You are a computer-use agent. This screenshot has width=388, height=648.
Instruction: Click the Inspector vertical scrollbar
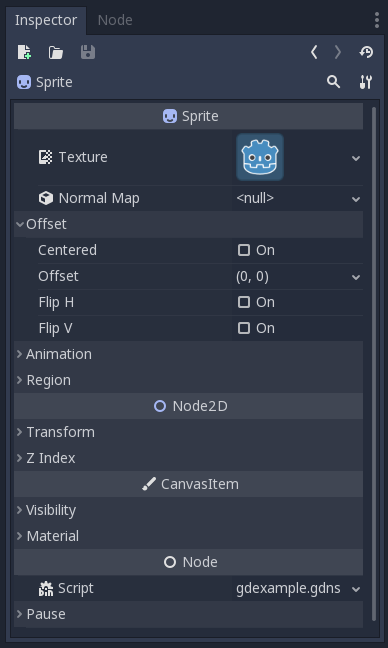[374, 364]
